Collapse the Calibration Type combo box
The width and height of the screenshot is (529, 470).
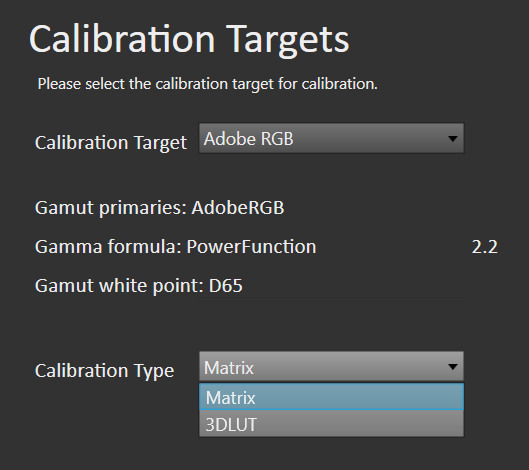click(x=331, y=366)
